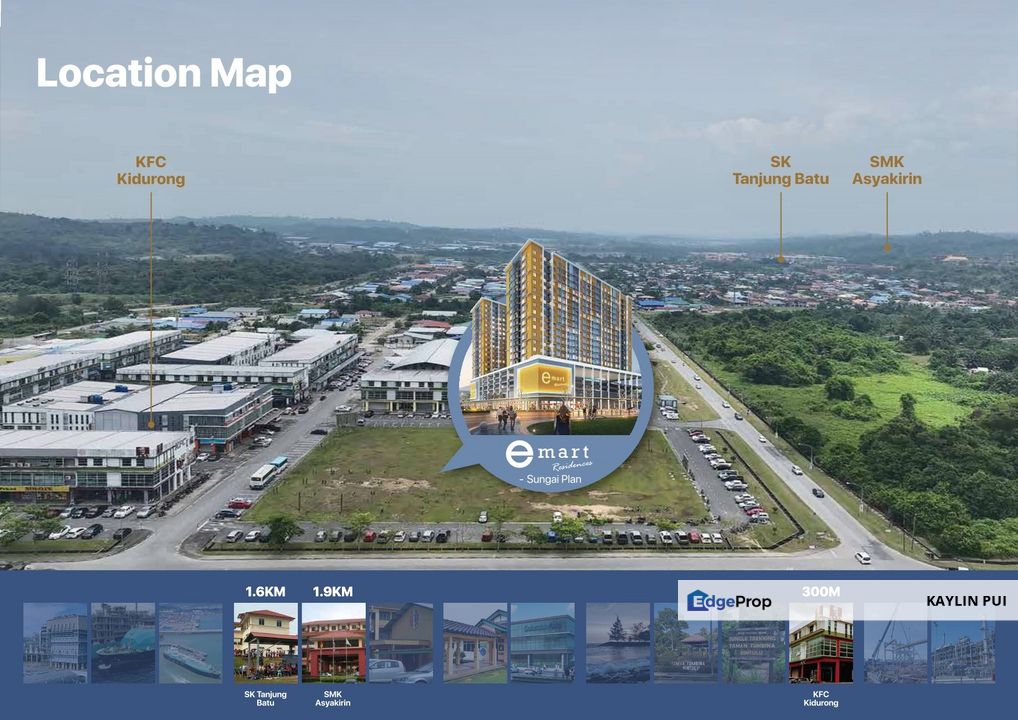This screenshot has height=720, width=1018.
Task: Expand the 300M distance label
Action: tap(822, 592)
